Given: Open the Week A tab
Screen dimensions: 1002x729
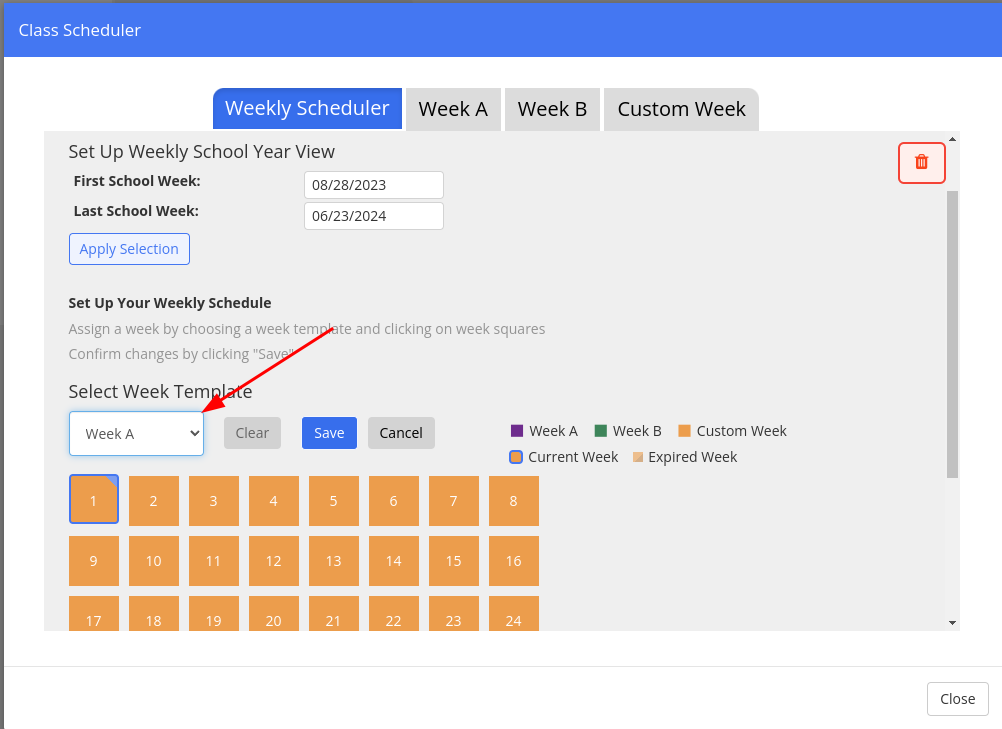Looking at the screenshot, I should (x=453, y=109).
